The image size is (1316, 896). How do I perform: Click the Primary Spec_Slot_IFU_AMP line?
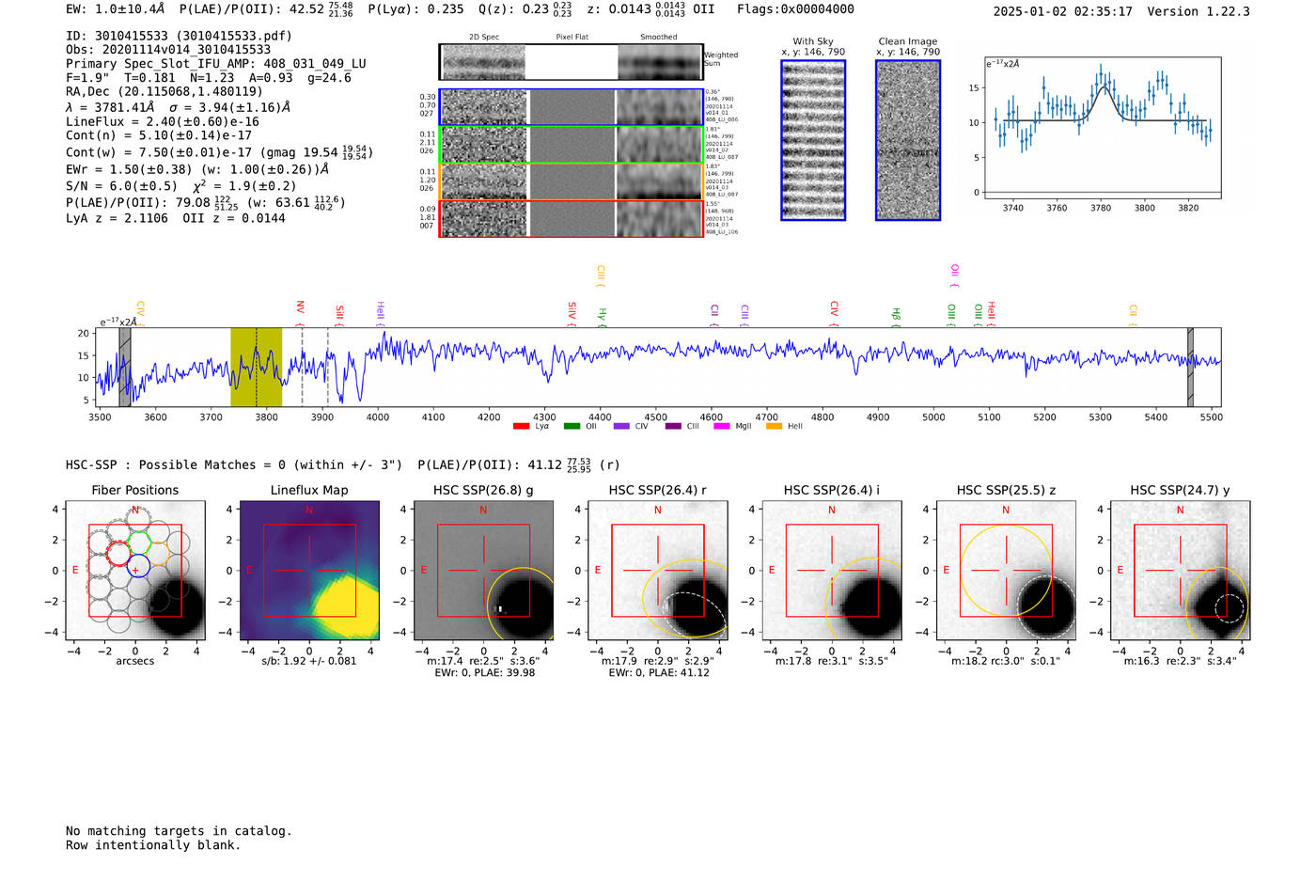coord(216,64)
